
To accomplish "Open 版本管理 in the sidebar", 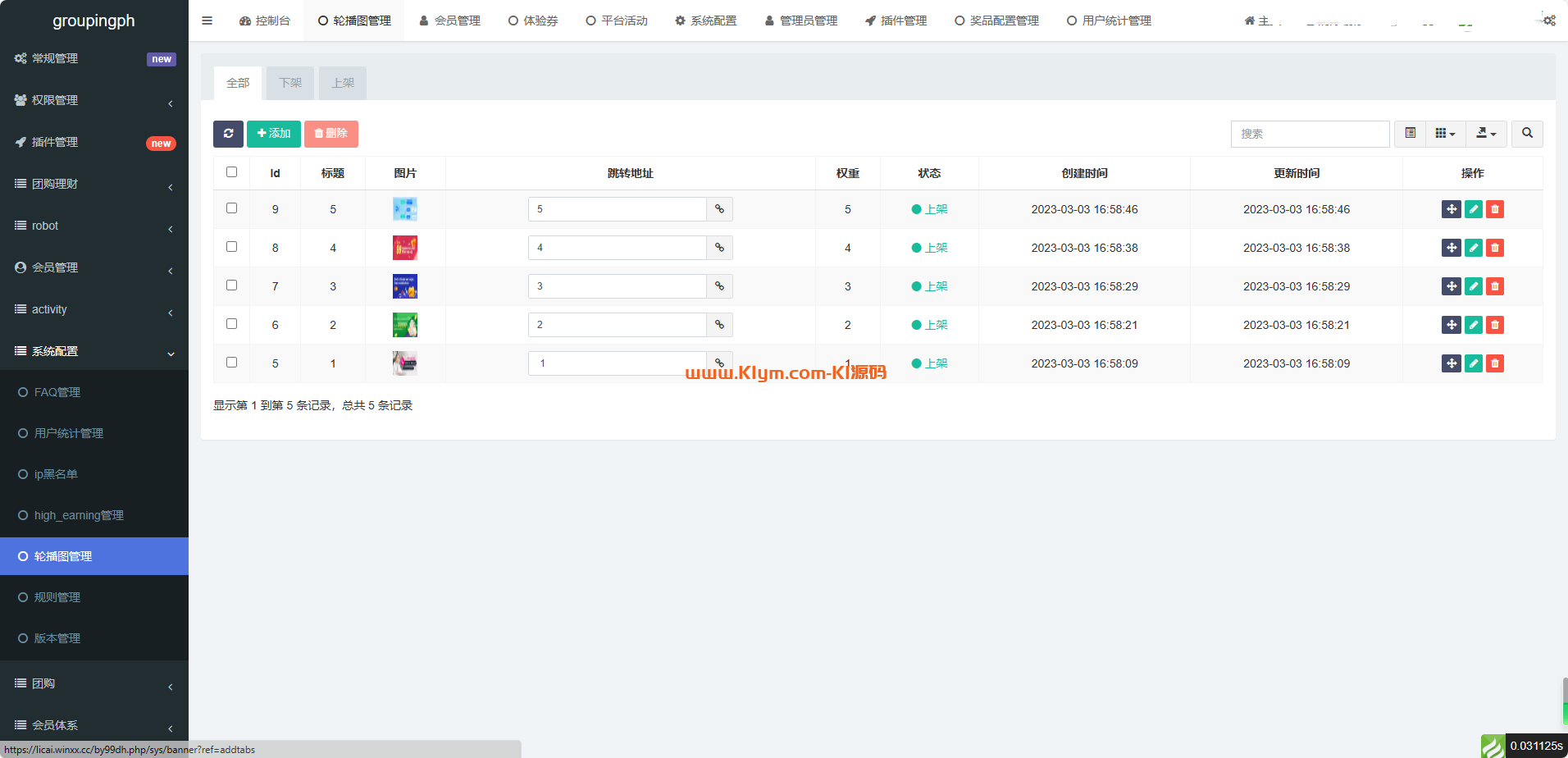I will pyautogui.click(x=94, y=638).
